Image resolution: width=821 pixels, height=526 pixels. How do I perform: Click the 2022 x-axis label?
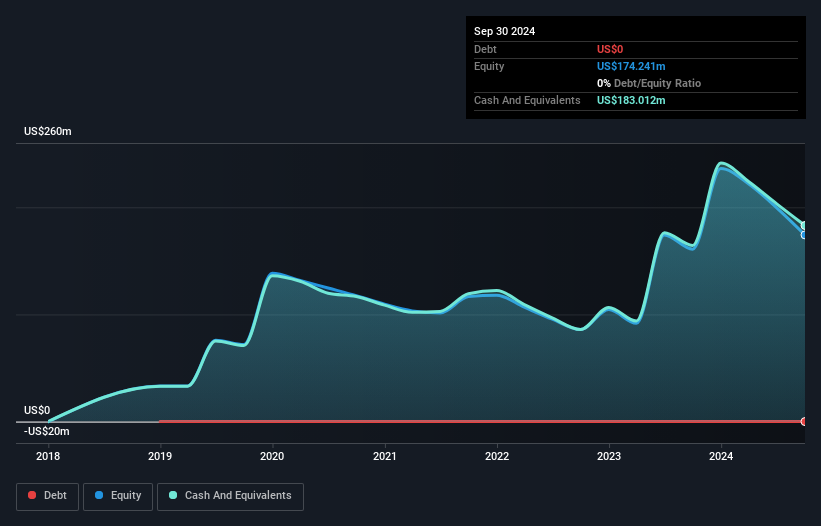click(496, 456)
